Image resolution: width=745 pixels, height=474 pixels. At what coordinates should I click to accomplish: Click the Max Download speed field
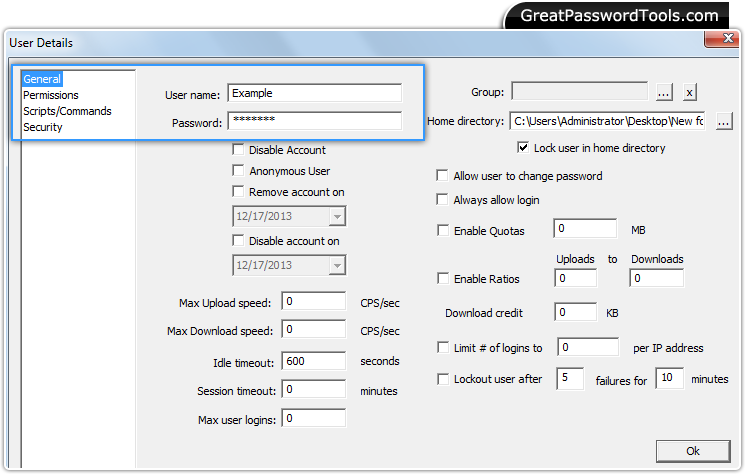point(314,329)
